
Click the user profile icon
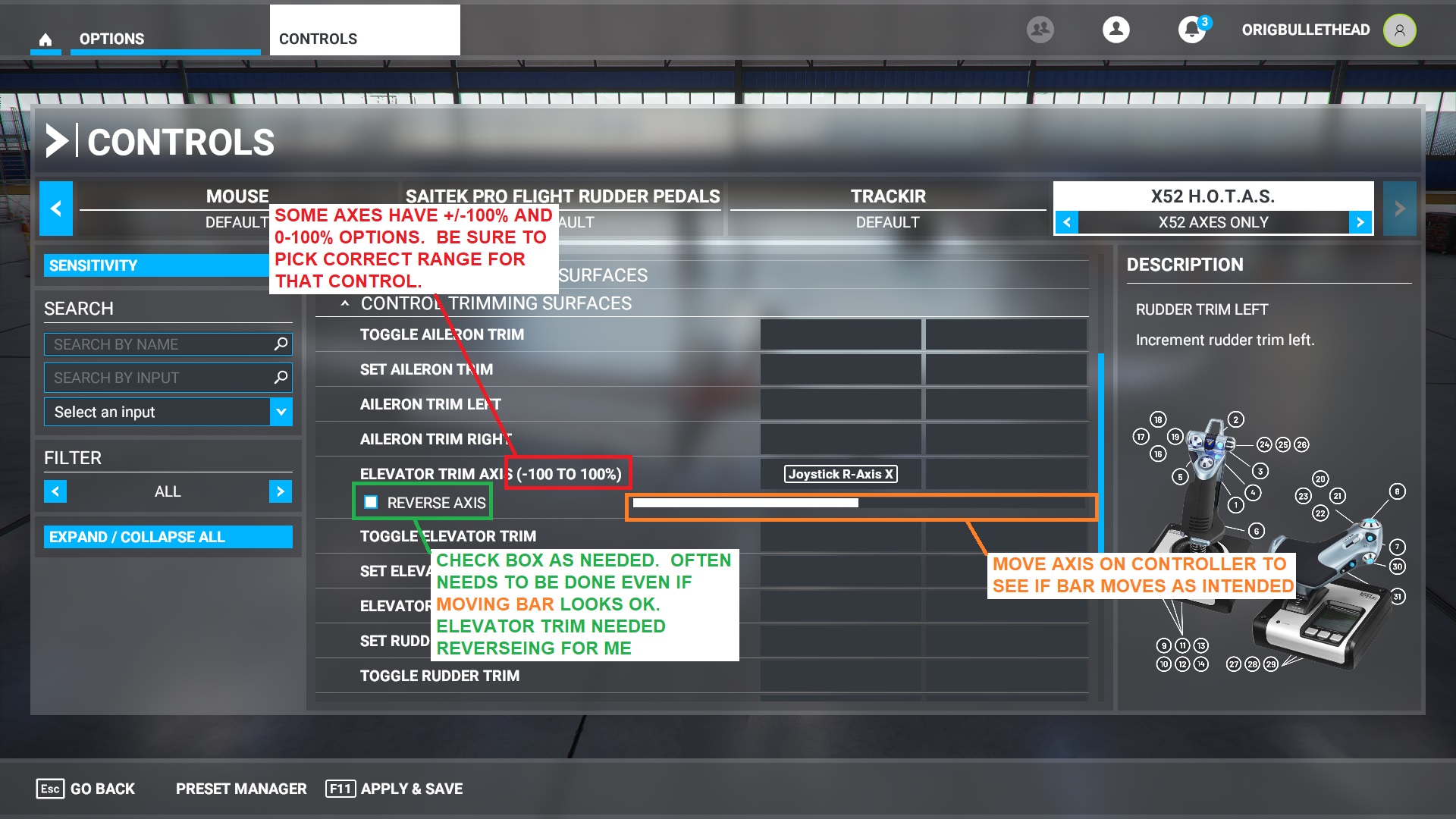click(x=1117, y=29)
